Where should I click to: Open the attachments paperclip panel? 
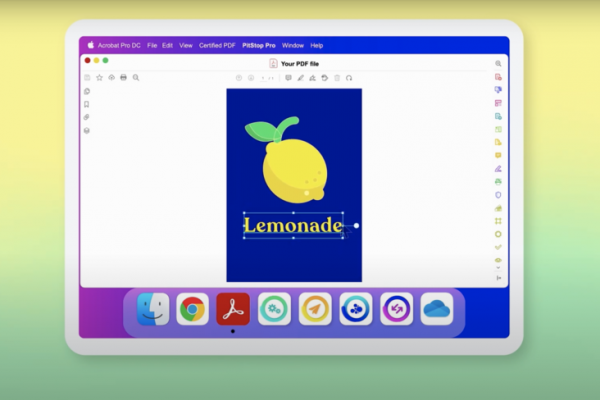pos(87,117)
